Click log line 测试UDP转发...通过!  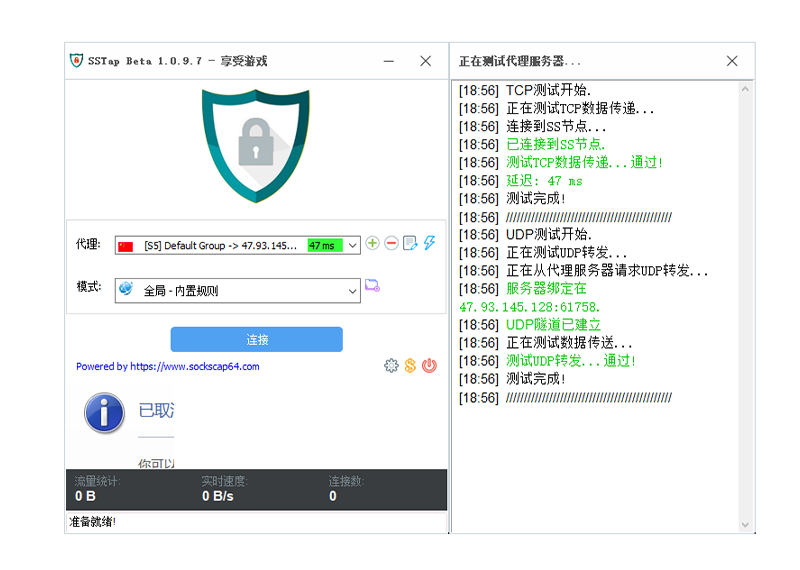[571, 361]
